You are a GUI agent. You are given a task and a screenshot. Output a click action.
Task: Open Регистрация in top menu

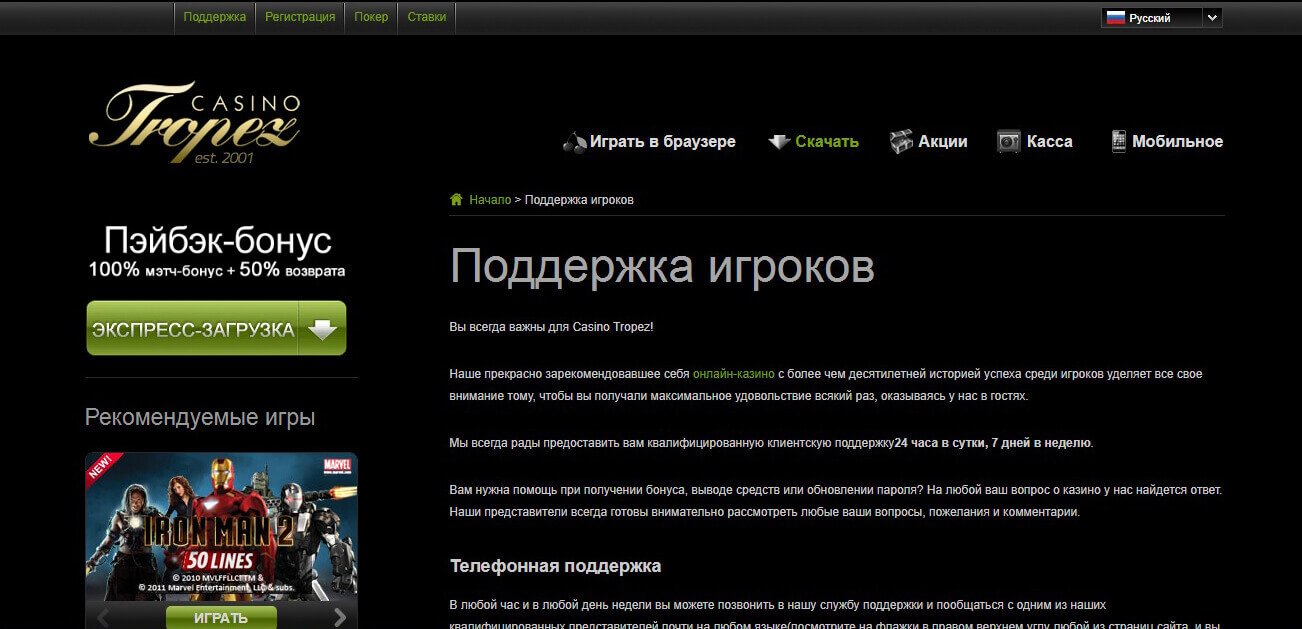click(300, 17)
